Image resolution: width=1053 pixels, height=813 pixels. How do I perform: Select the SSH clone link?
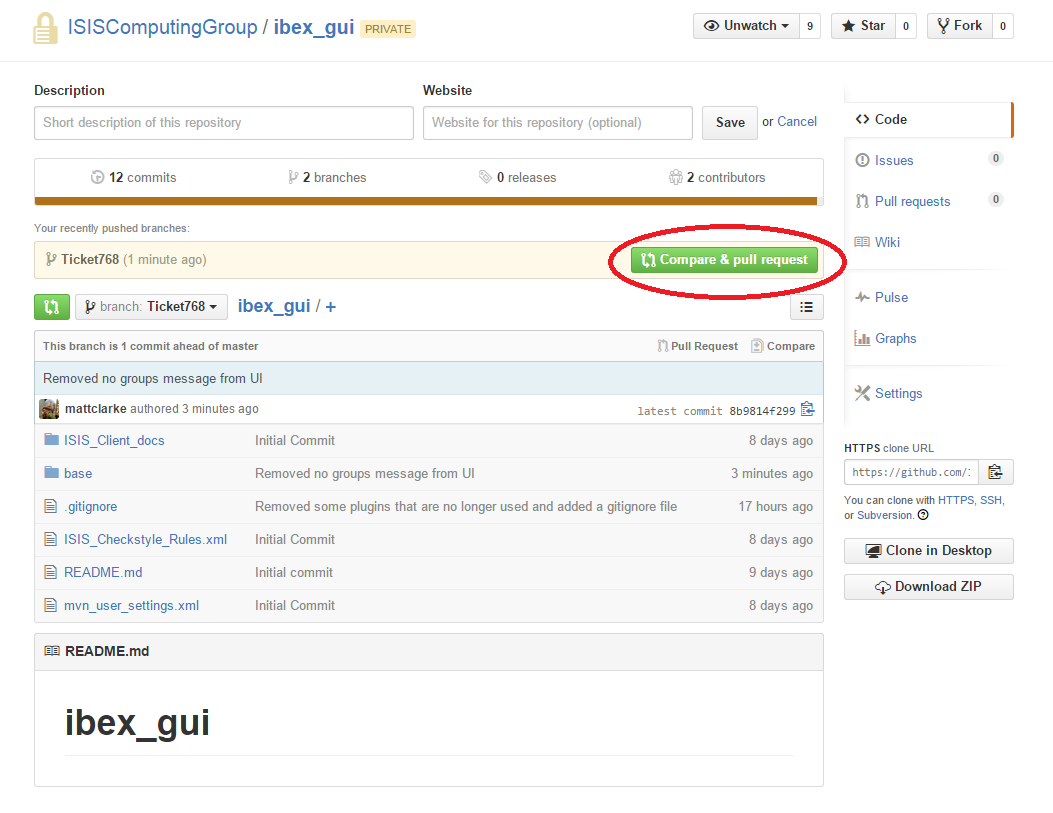[x=991, y=500]
